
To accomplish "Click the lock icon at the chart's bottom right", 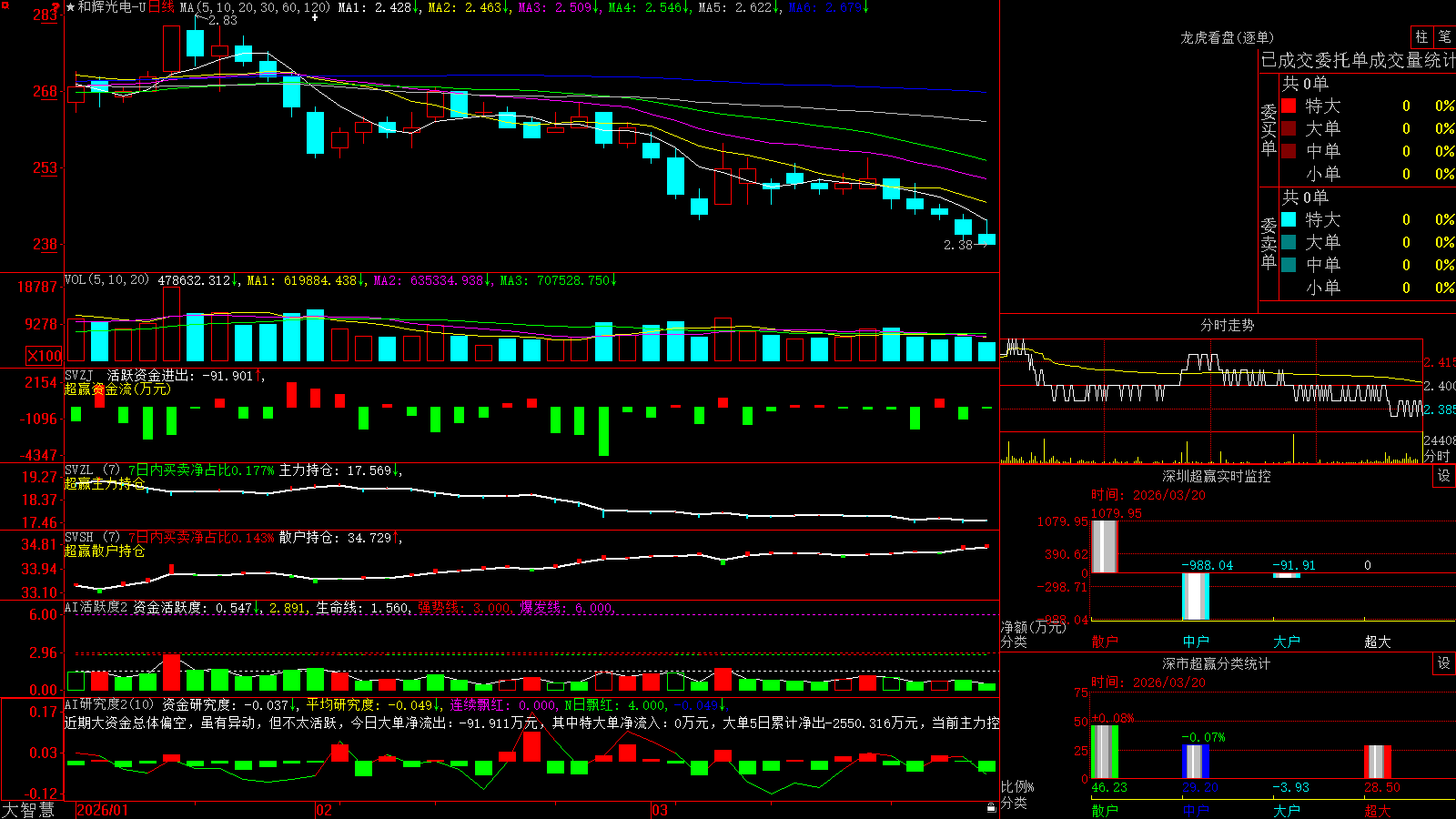I will [991, 807].
